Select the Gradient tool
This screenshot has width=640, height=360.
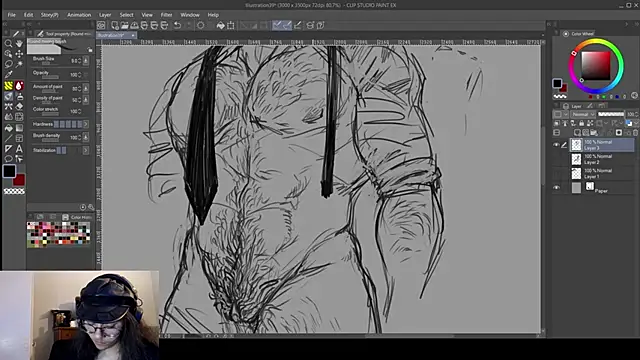[x=19, y=128]
